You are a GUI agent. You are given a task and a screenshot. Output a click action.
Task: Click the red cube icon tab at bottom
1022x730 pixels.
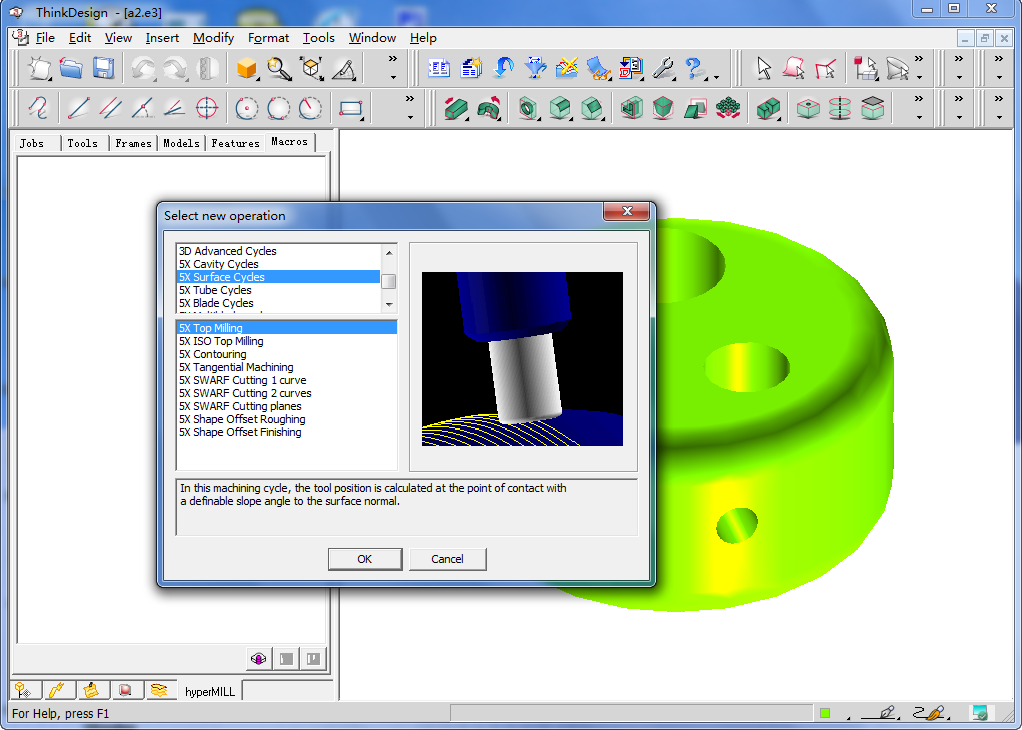(x=124, y=690)
